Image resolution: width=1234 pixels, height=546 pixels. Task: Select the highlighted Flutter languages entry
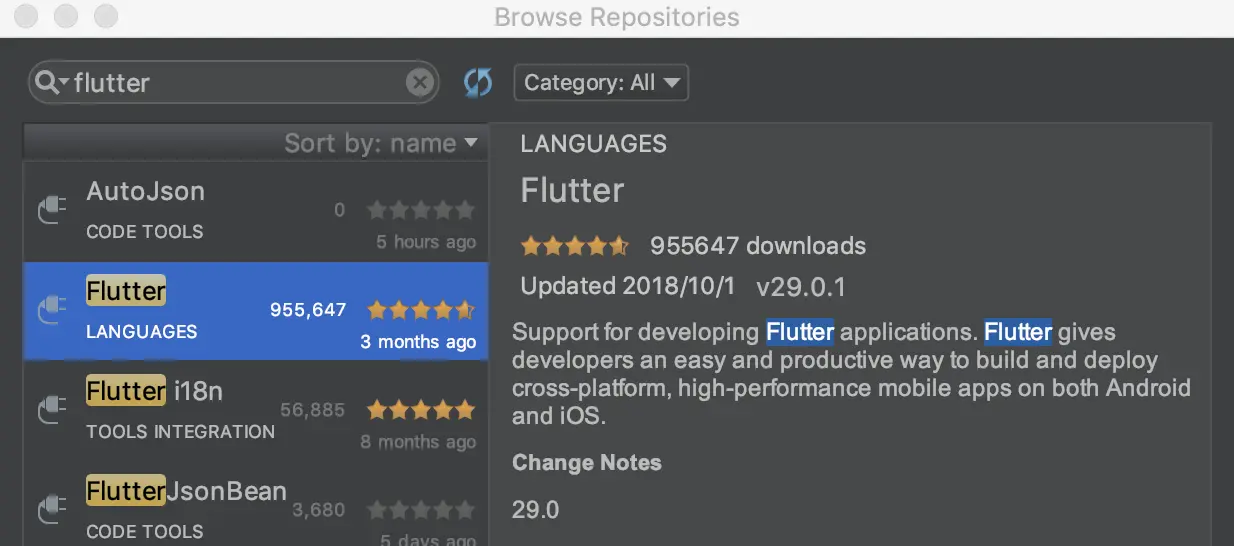[x=256, y=311]
